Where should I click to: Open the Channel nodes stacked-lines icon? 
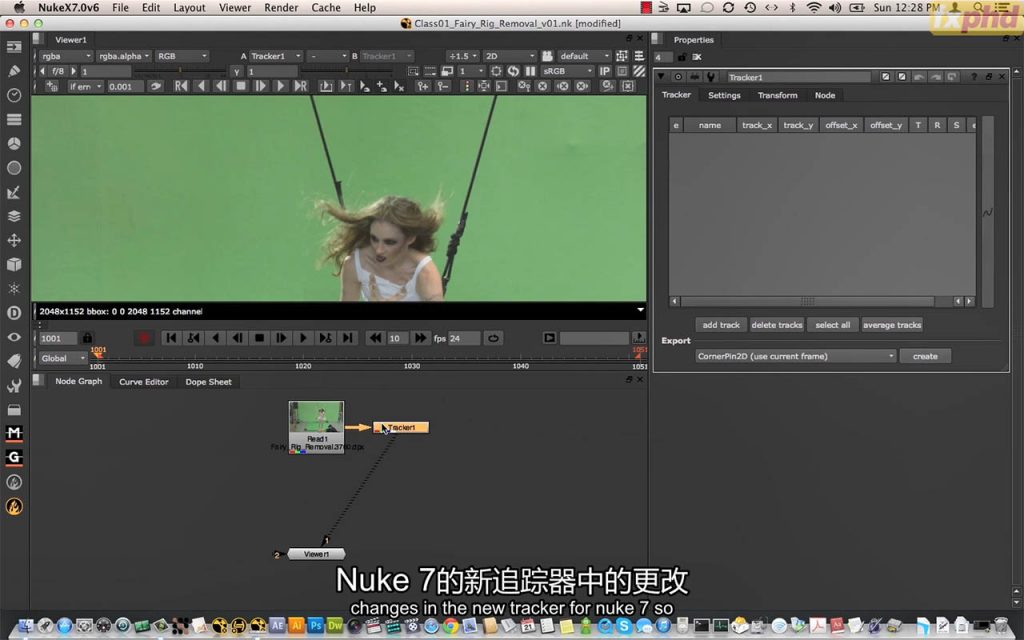click(14, 120)
